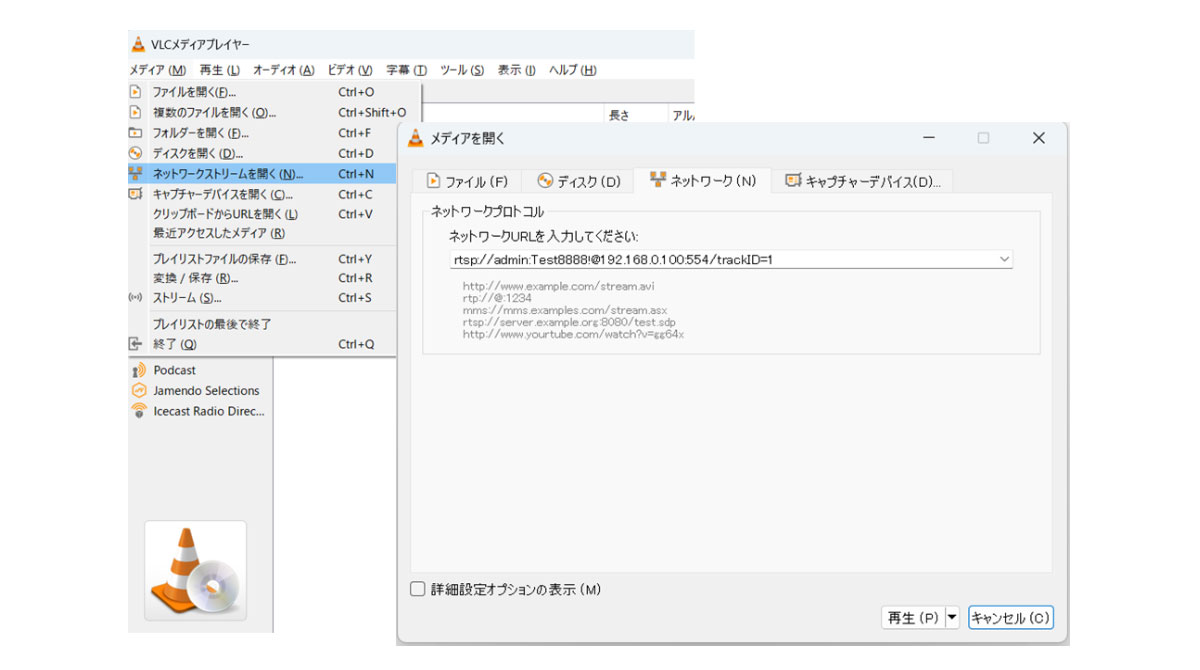The width and height of the screenshot is (1200, 670).
Task: Click the capture icon beside キャプチャーデバイスを開く
Action: coord(136,195)
